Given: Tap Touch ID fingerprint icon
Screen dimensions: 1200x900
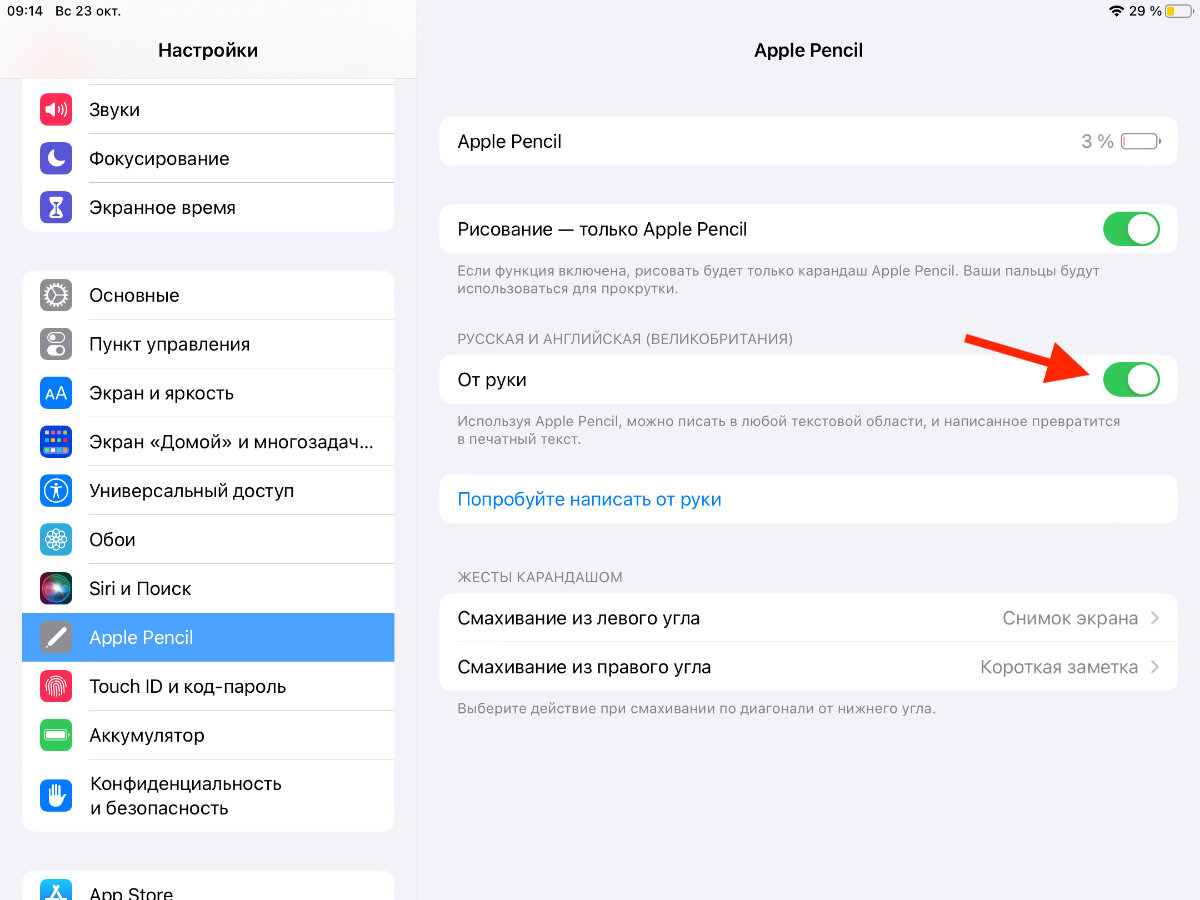Looking at the screenshot, I should pyautogui.click(x=56, y=686).
